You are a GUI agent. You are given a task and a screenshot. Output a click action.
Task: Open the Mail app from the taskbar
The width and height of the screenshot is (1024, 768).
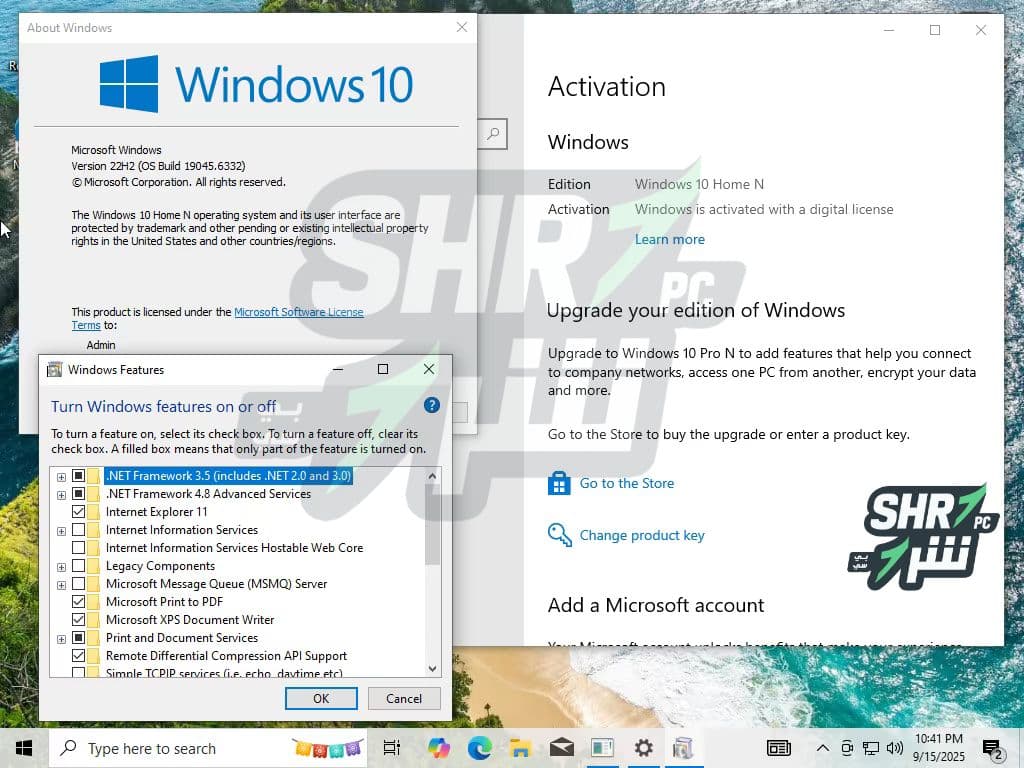[x=561, y=748]
